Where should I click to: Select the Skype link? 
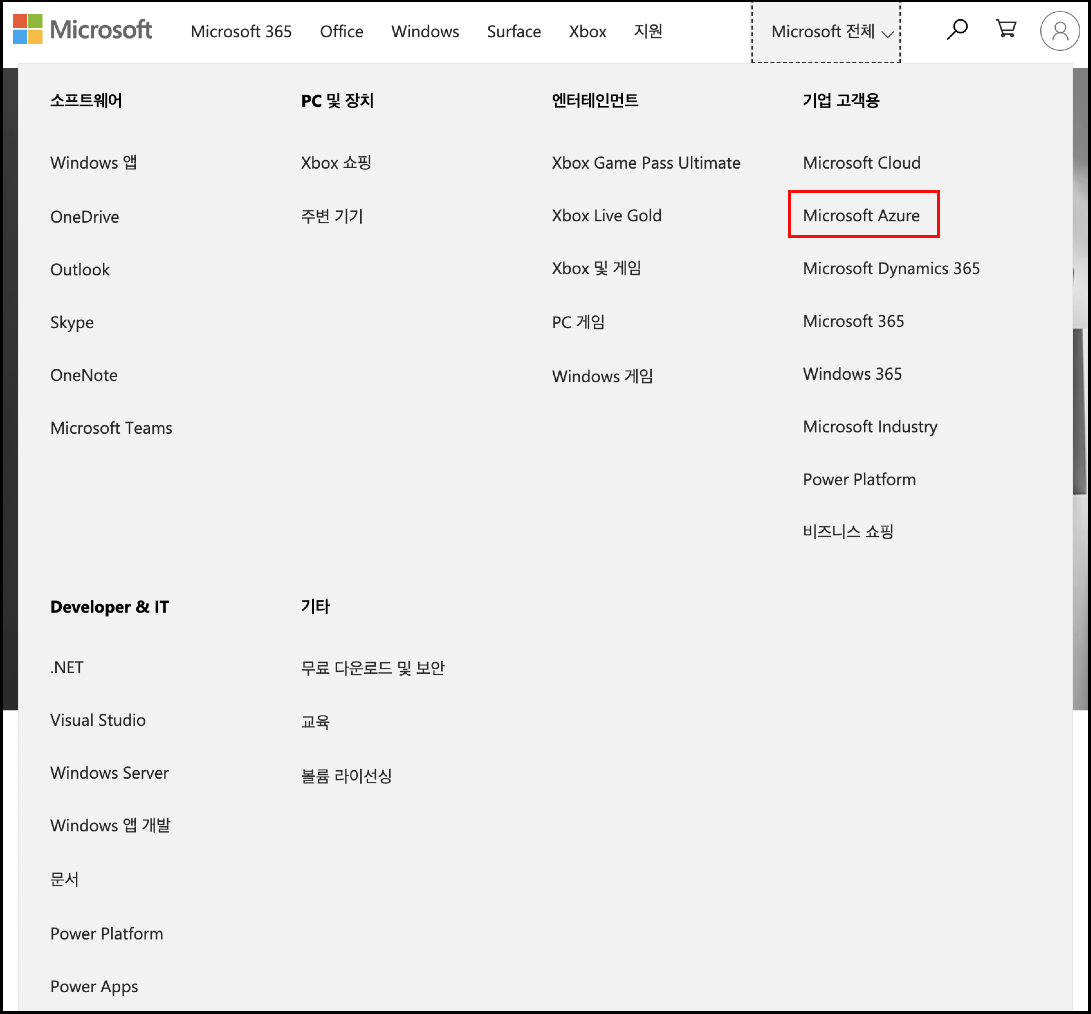click(x=72, y=322)
